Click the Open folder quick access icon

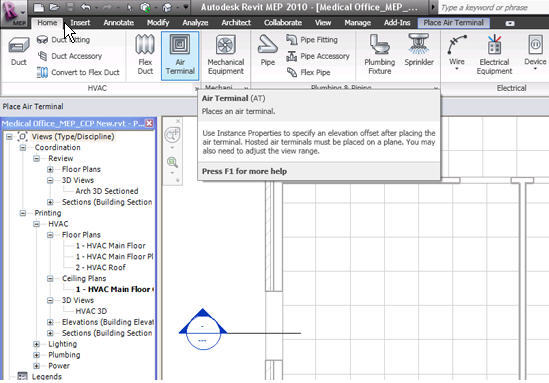coord(54,7)
